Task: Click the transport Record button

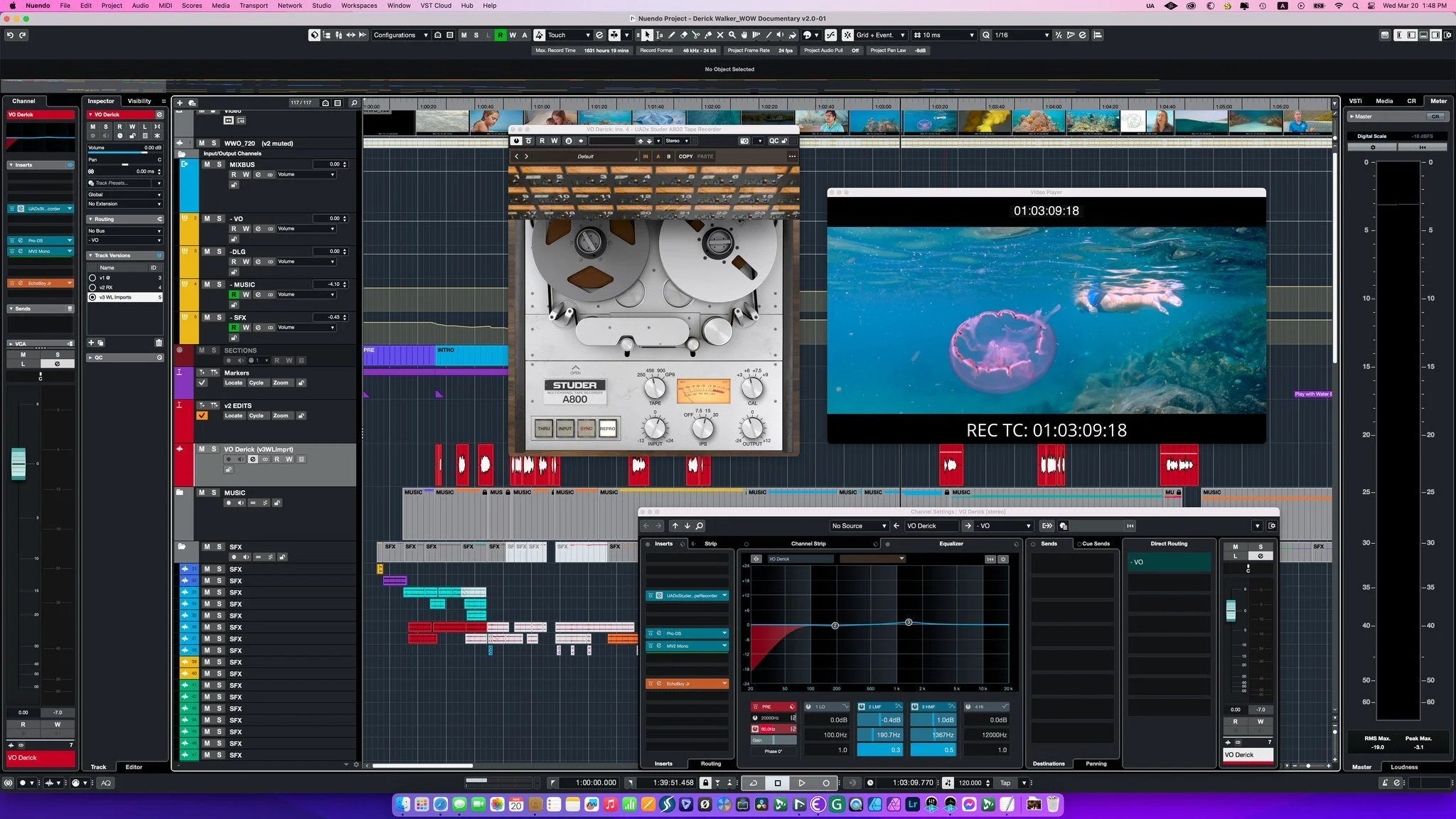Action: (x=825, y=783)
